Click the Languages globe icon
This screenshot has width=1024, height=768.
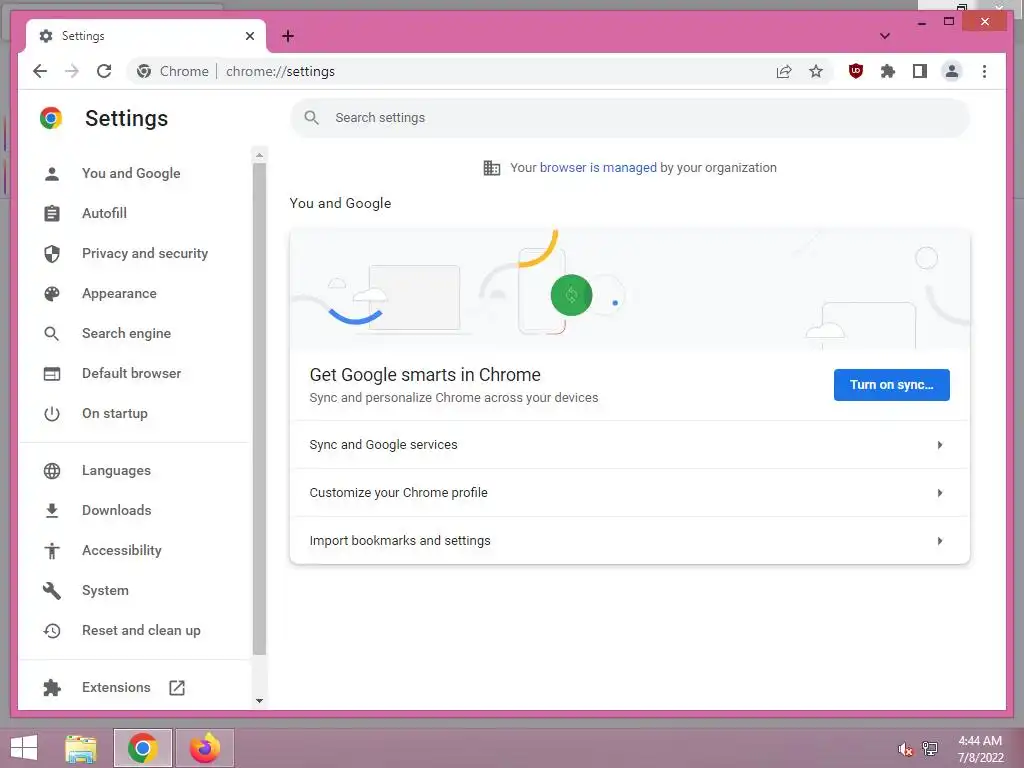pyautogui.click(x=52, y=470)
